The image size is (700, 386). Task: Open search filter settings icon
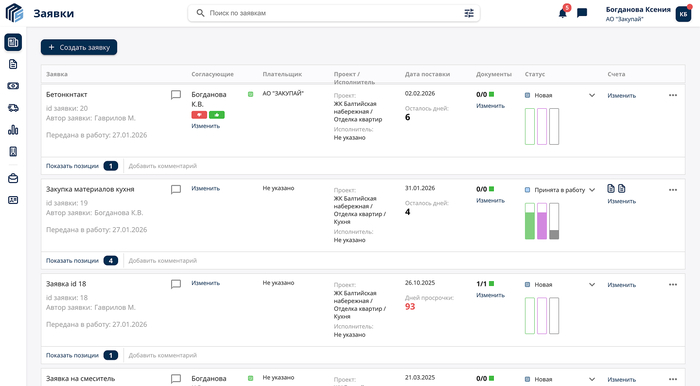(x=469, y=13)
